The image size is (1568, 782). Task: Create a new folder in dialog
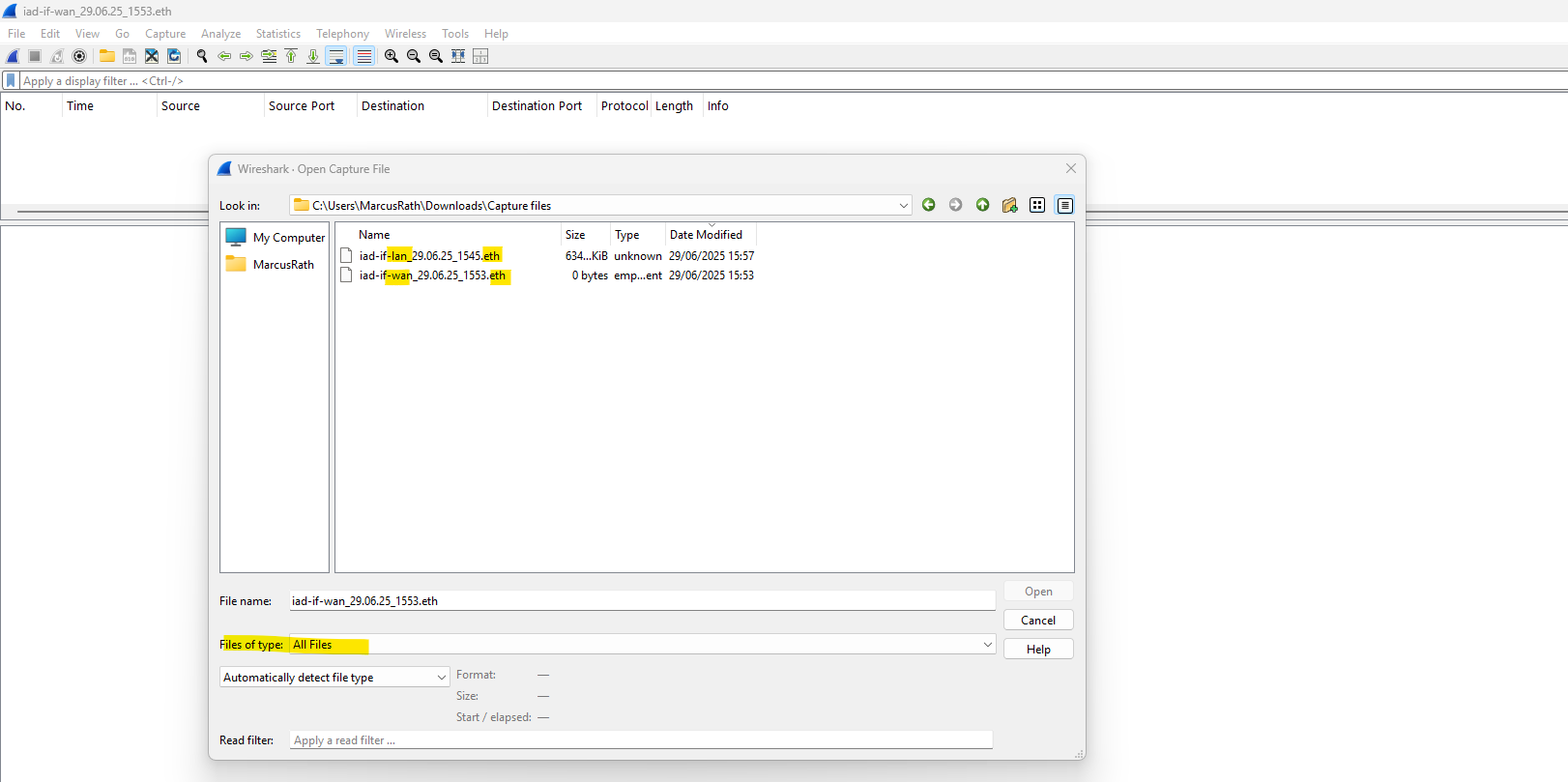(1010, 205)
